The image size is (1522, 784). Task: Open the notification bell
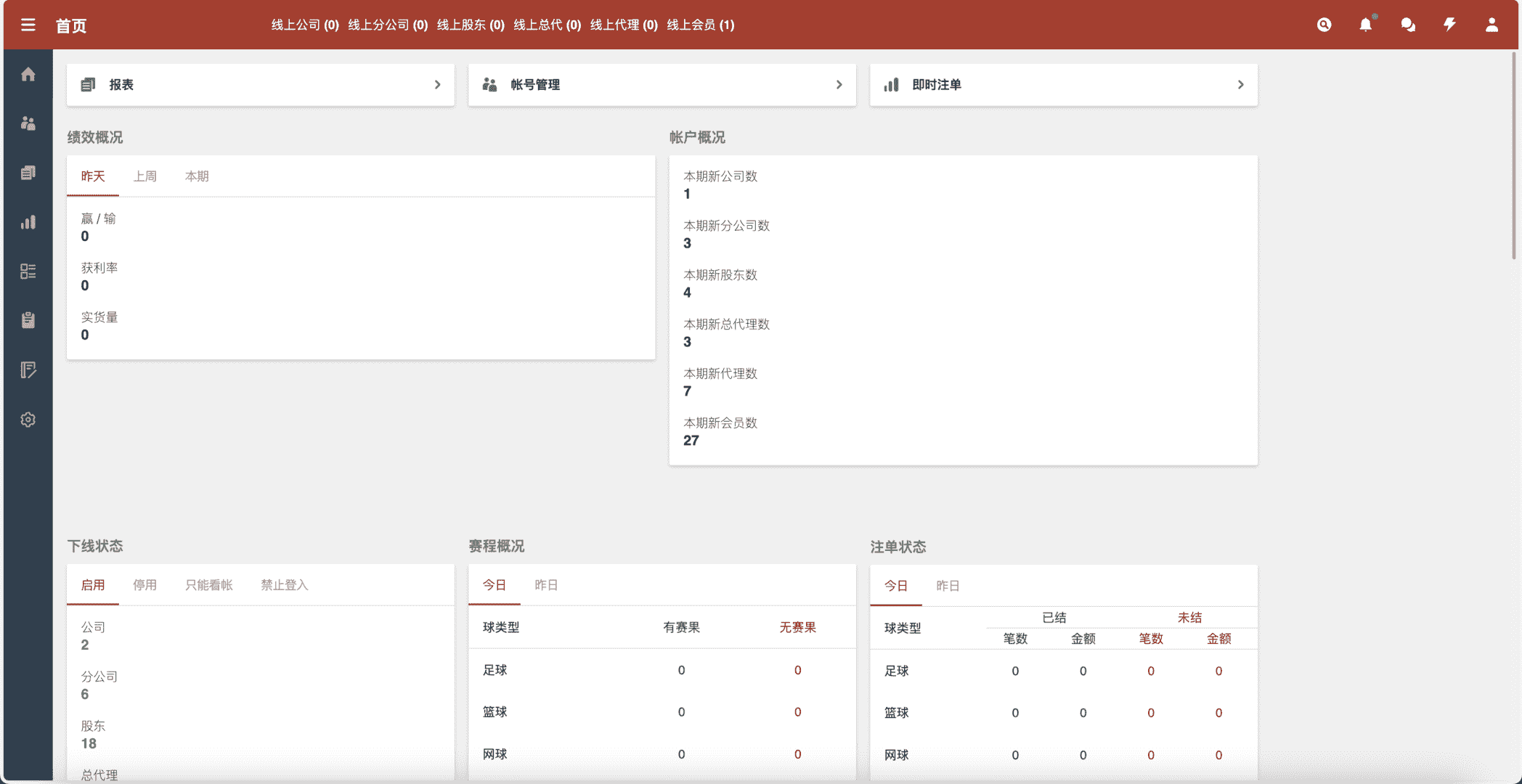click(x=1366, y=25)
